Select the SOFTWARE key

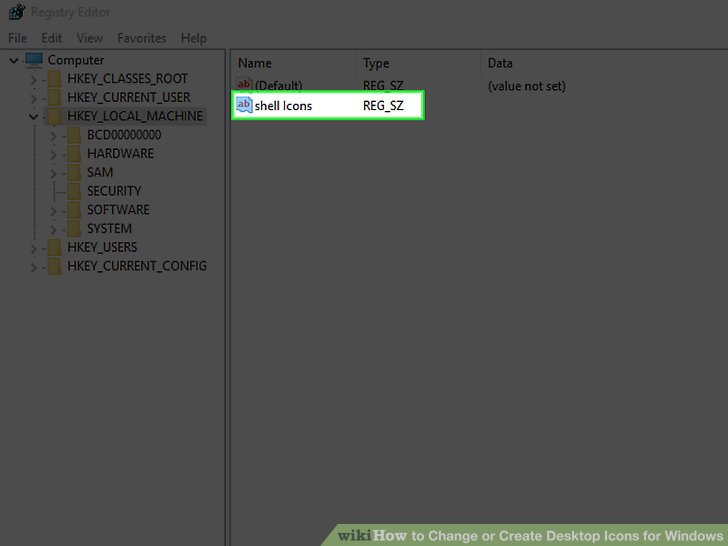[118, 210]
